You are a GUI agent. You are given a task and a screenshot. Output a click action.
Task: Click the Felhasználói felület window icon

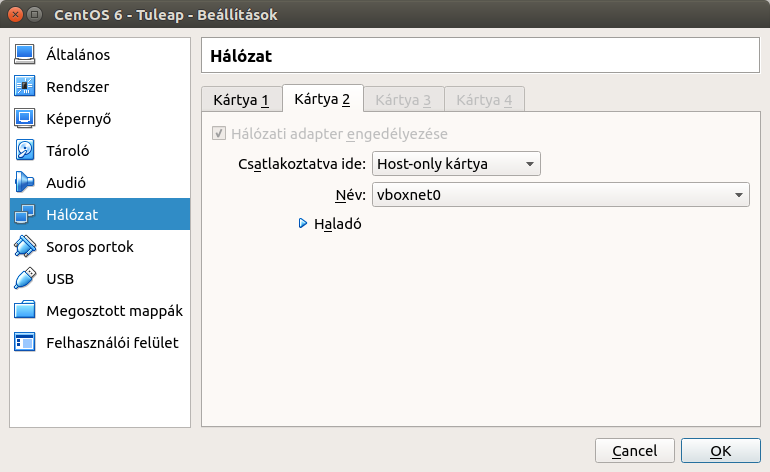[25, 342]
